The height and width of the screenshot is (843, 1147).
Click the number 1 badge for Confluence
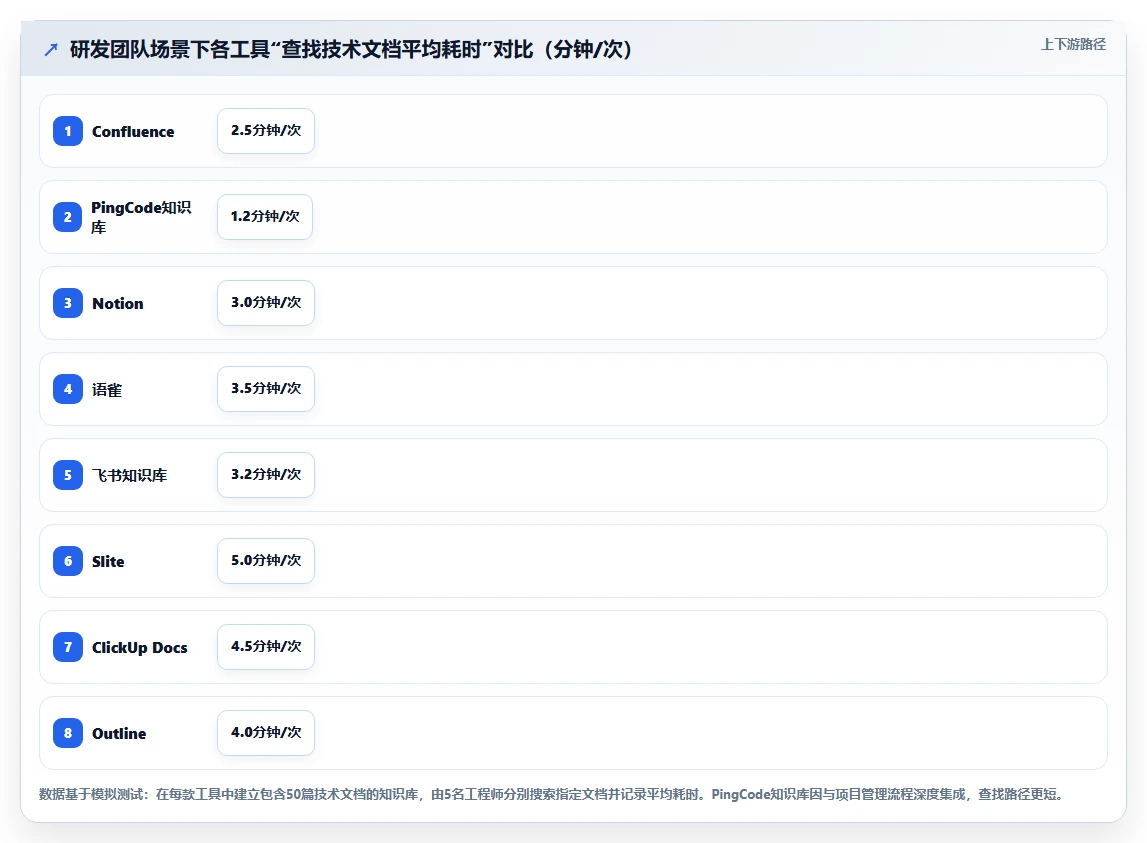tap(68, 131)
